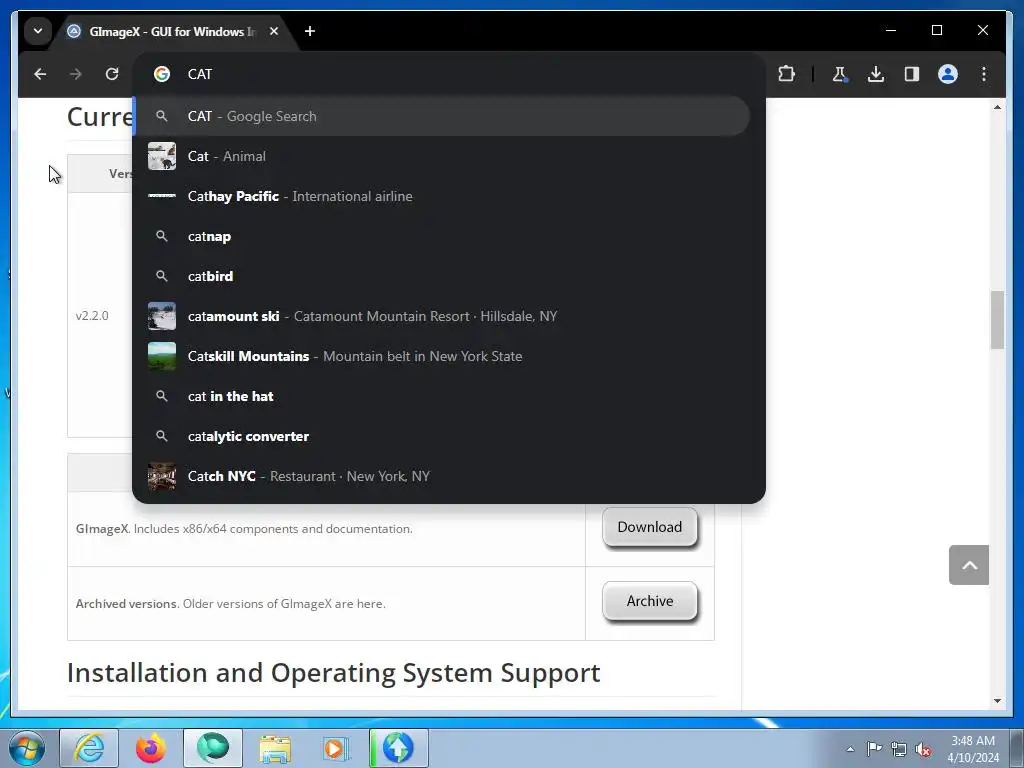Open the Windows Start button
Viewport: 1024px width, 768px height.
tap(27, 748)
